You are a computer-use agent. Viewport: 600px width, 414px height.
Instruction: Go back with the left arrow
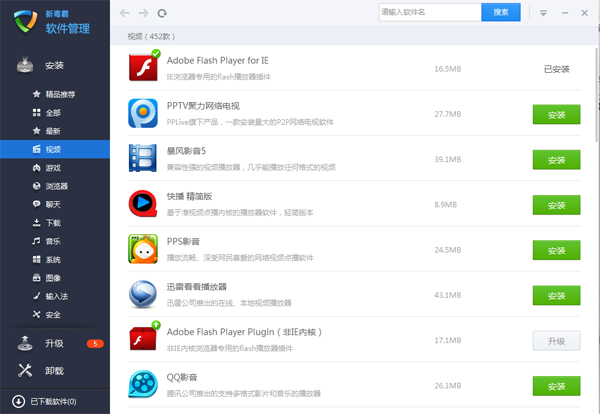coord(125,13)
